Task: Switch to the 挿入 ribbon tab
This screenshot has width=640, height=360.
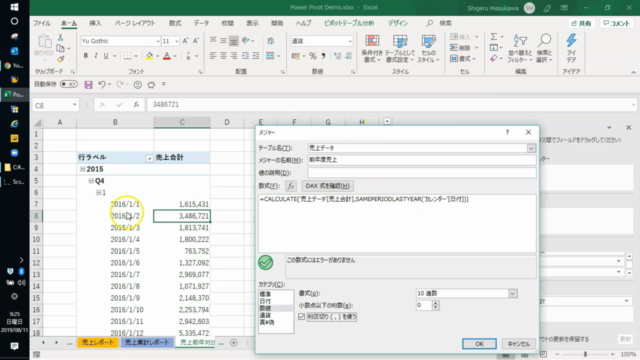Action: point(95,23)
